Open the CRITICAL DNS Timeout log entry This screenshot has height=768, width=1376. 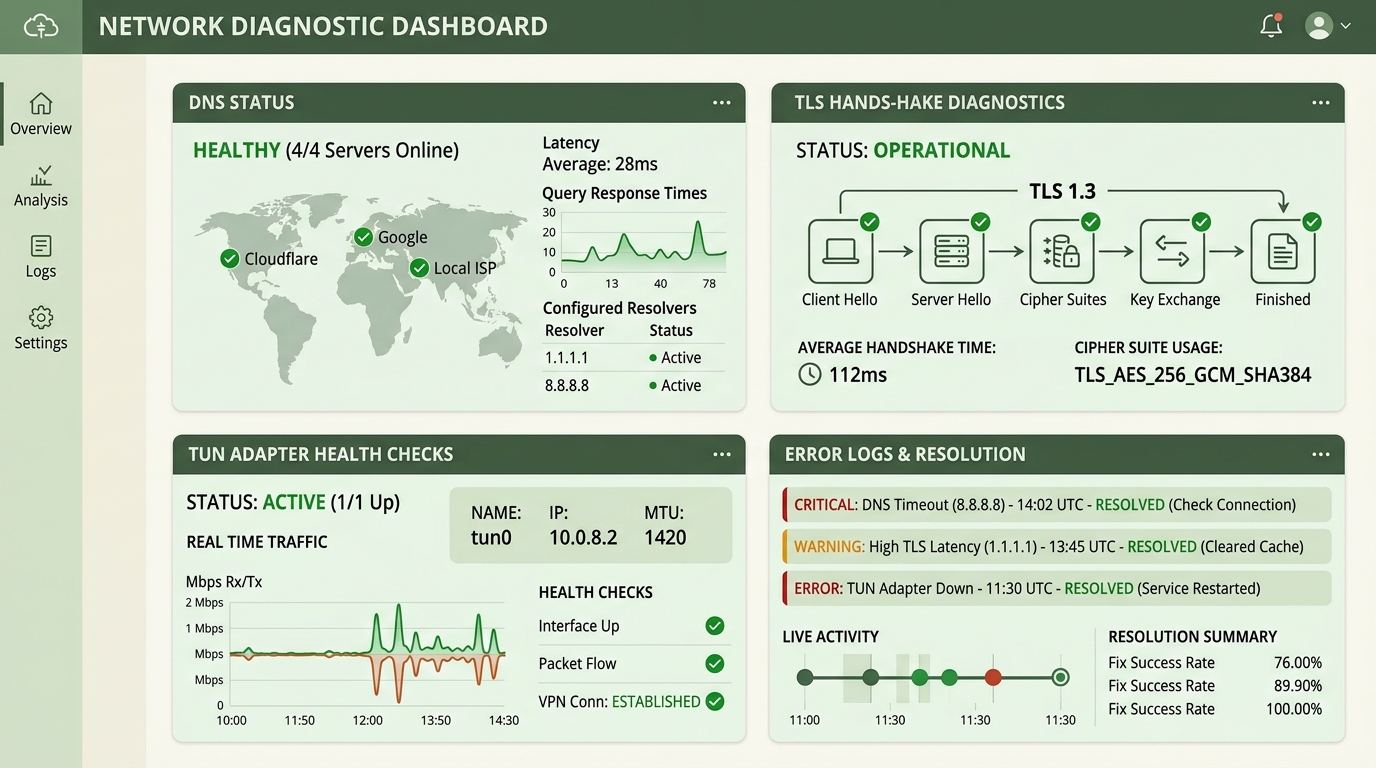1057,505
